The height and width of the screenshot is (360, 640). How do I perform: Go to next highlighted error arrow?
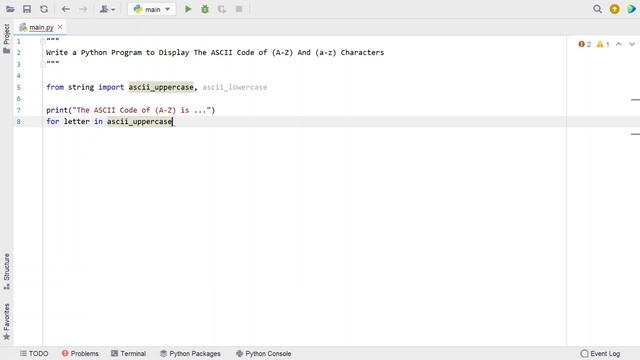[632, 44]
